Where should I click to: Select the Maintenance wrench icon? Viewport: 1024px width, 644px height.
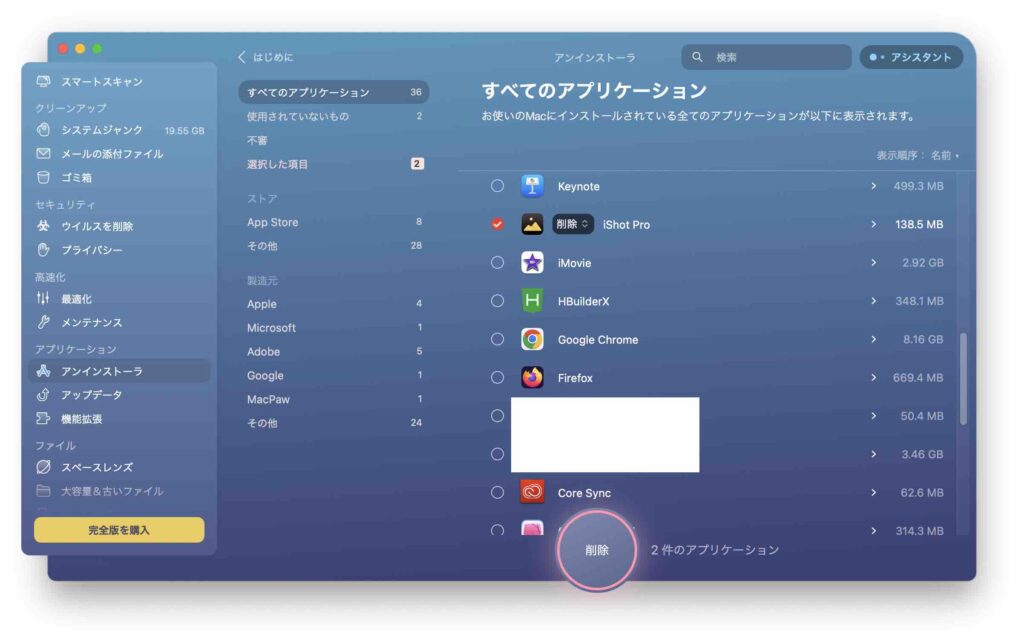(43, 323)
